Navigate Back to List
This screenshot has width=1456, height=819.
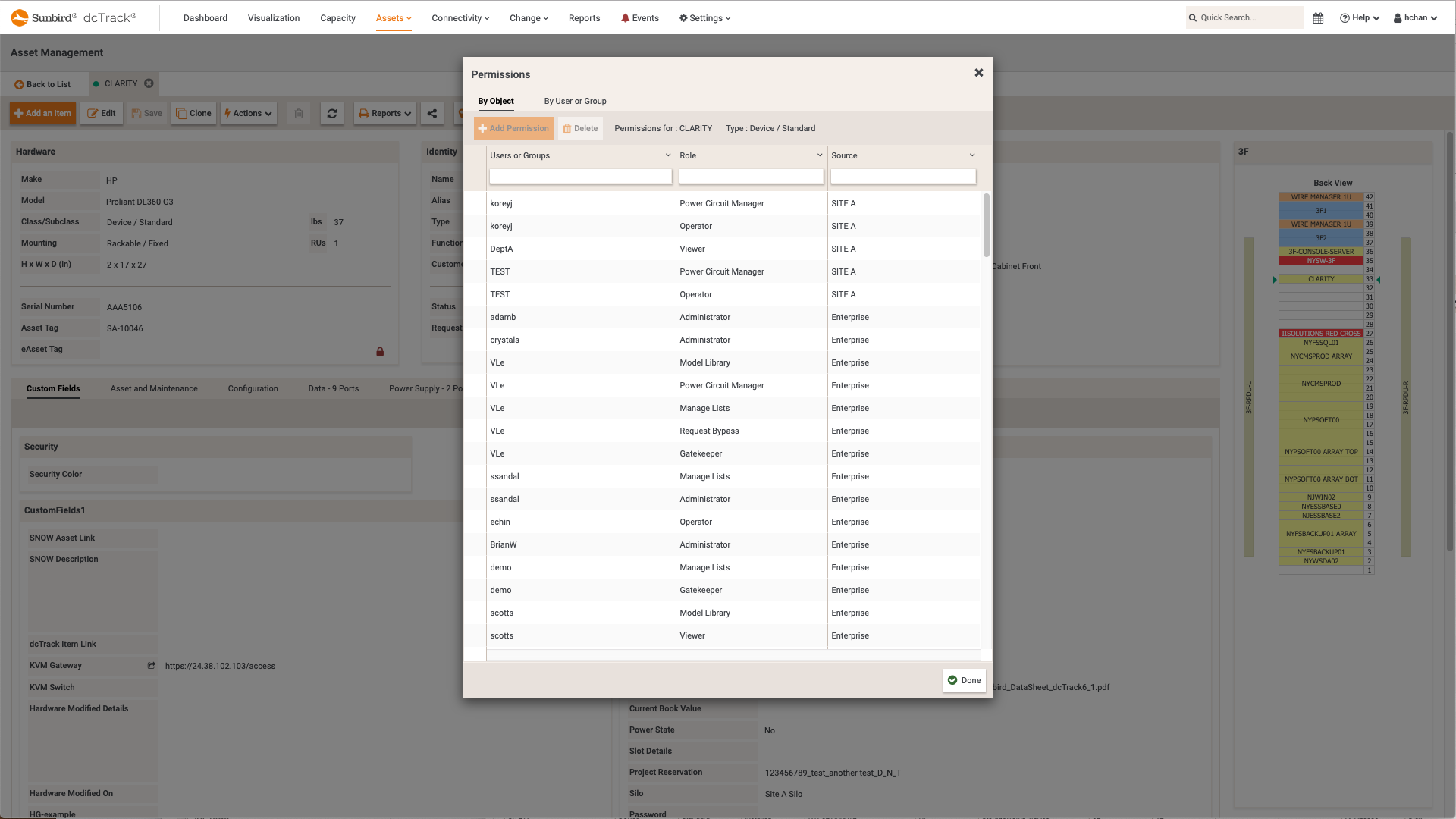click(42, 83)
